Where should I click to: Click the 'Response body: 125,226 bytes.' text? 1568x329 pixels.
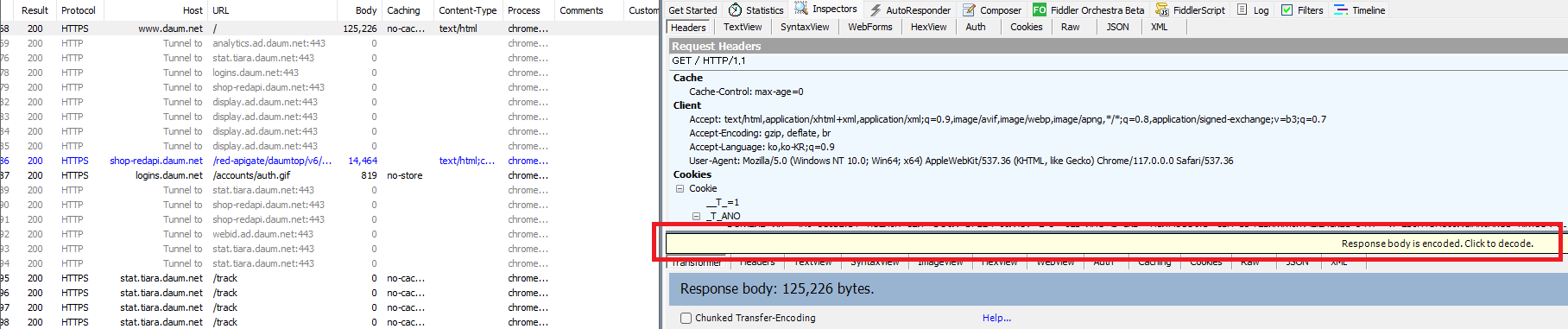coord(776,288)
